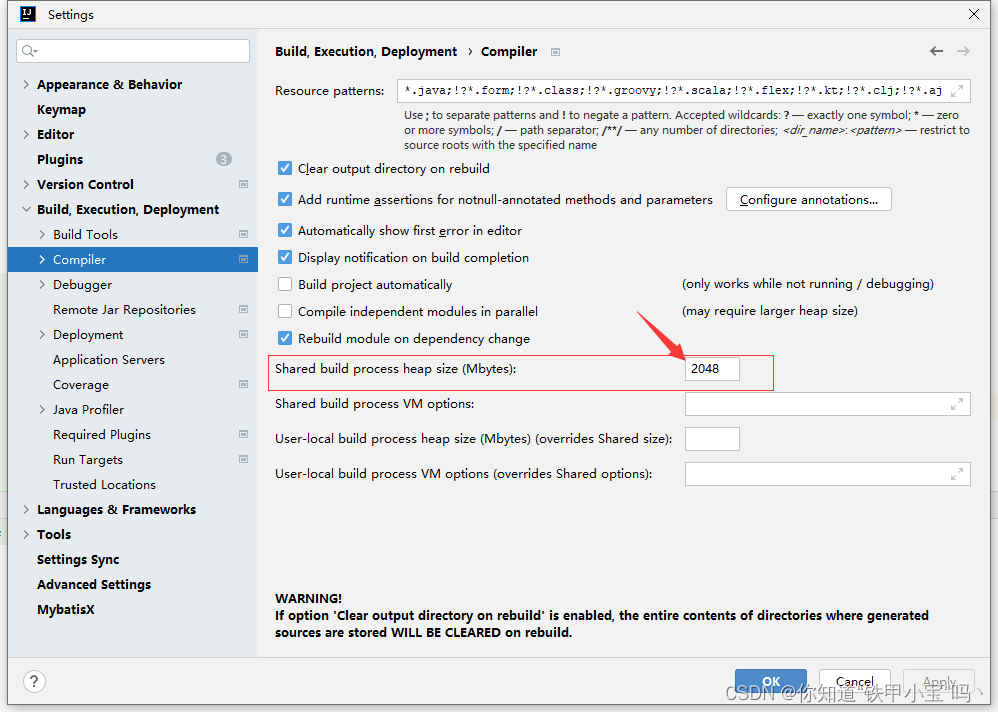Click Shared build process heap size field
998x712 pixels.
point(712,369)
